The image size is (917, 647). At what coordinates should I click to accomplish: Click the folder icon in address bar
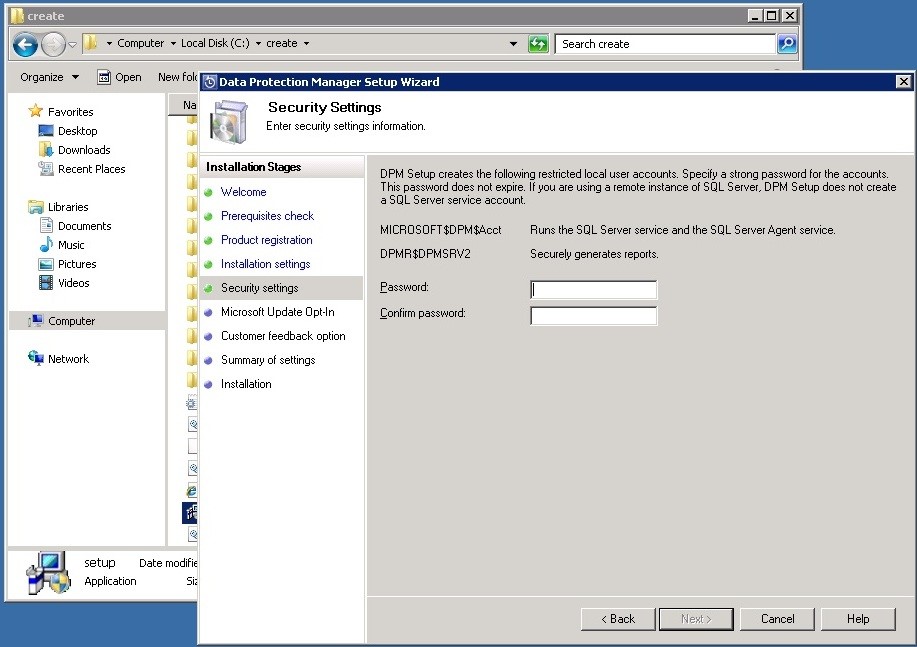click(90, 43)
